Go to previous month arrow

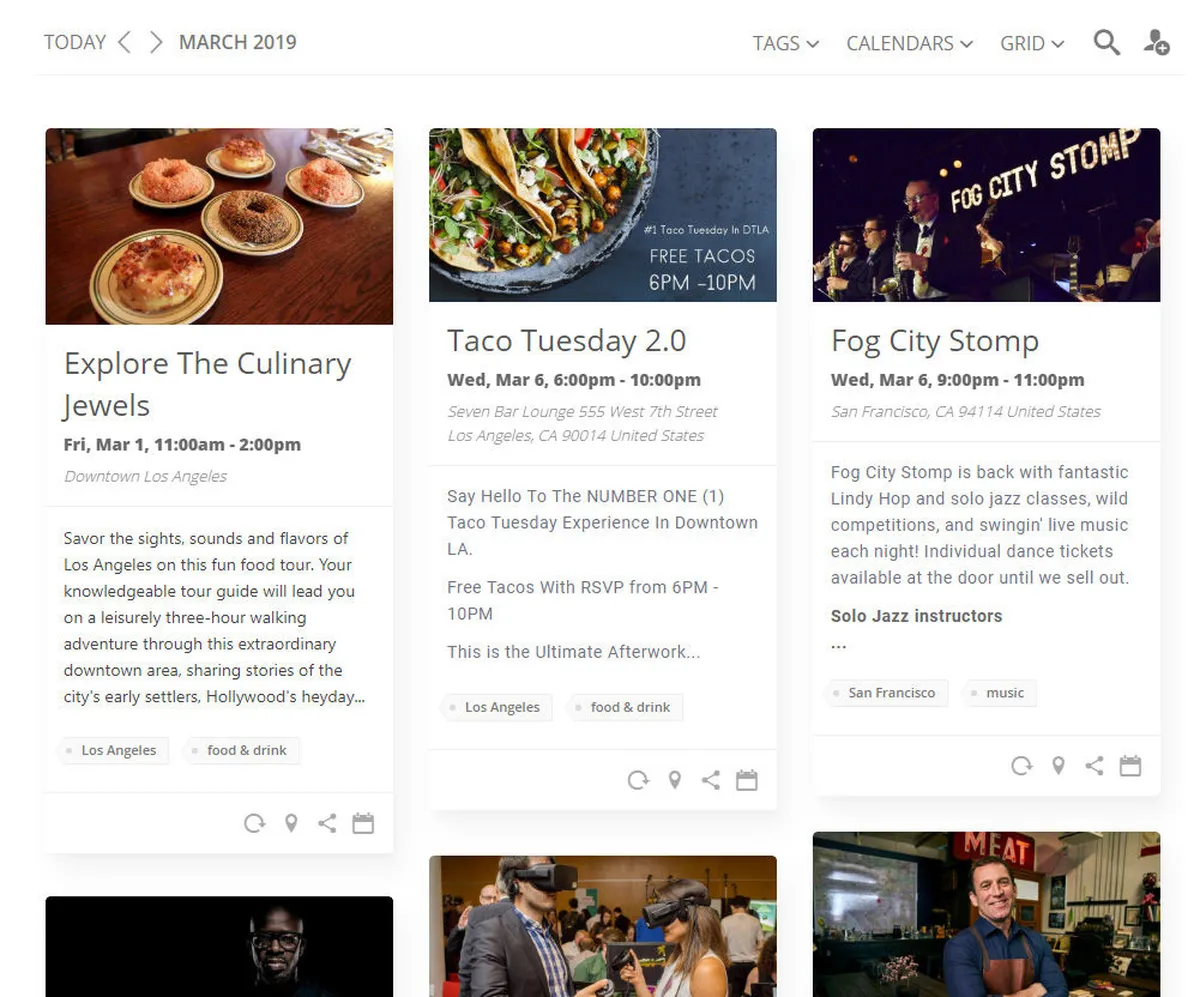(x=124, y=42)
